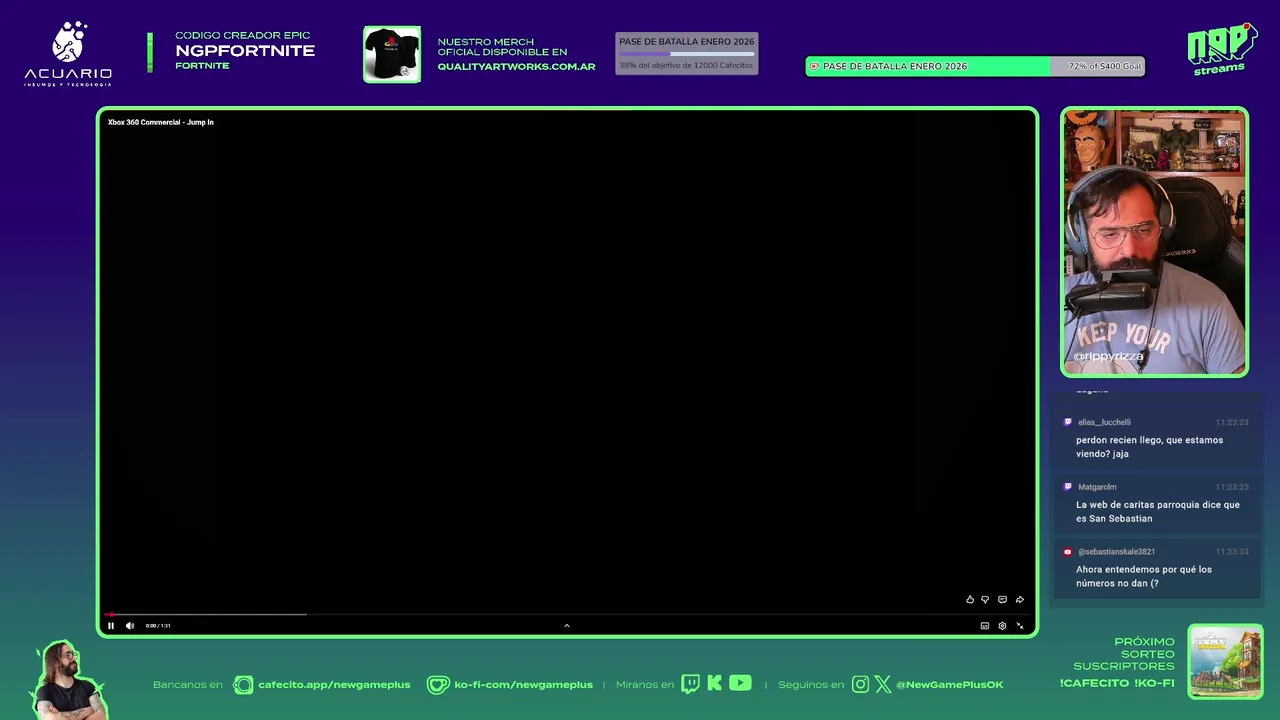Viewport: 1280px width, 720px height.
Task: Click the NGP streams logo
Action: point(1221,49)
